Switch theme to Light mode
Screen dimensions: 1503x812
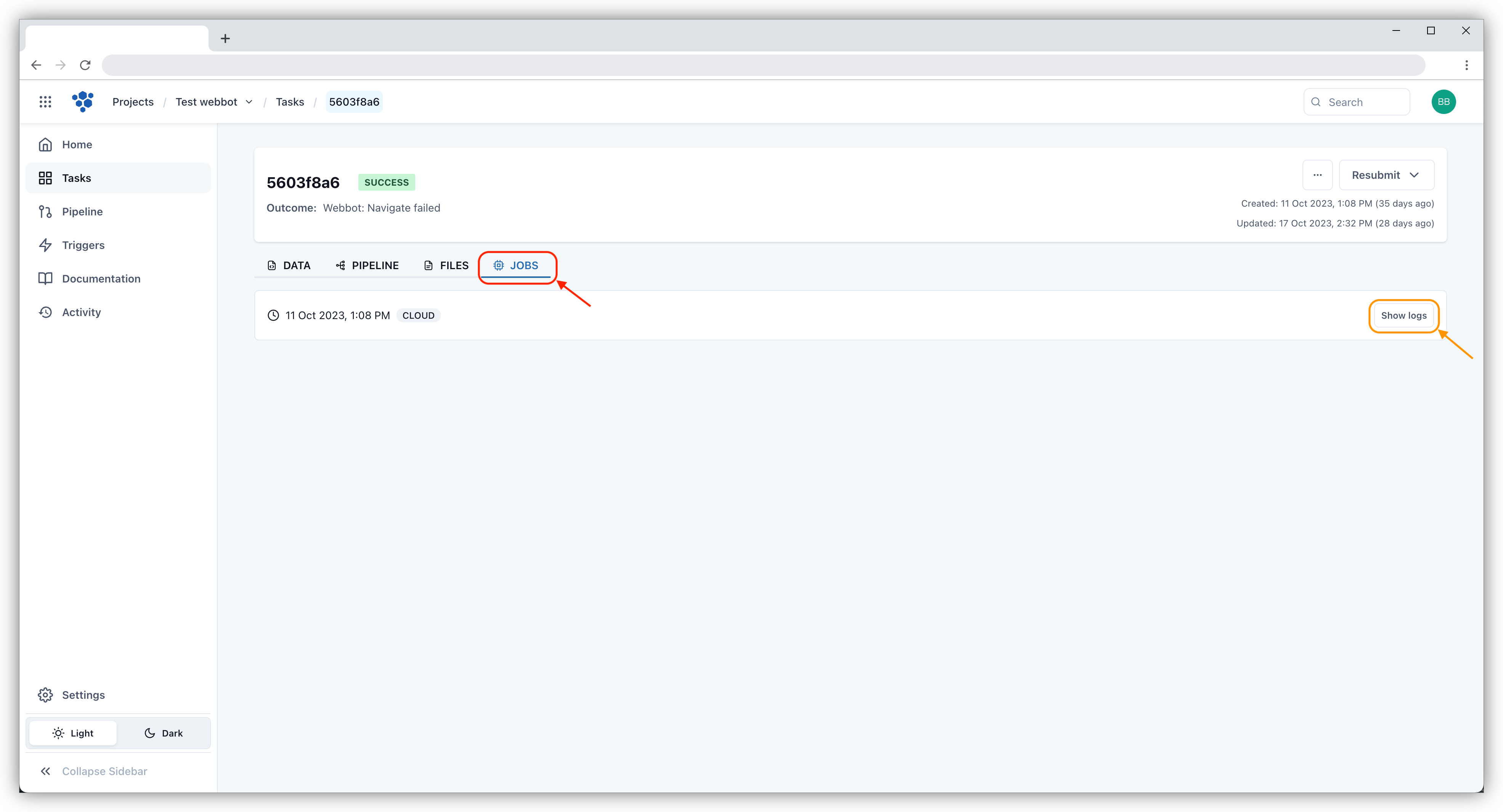point(72,733)
